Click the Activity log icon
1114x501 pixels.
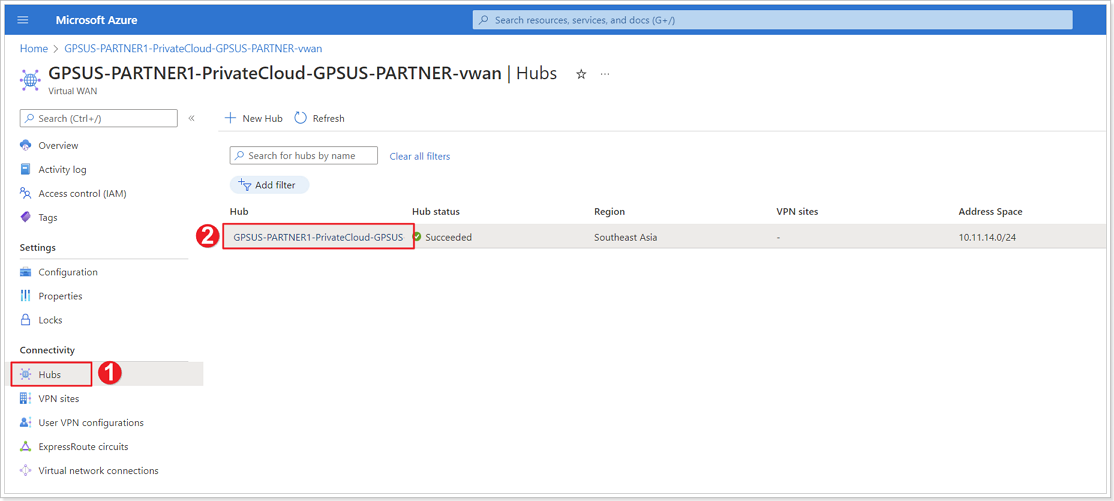(x=26, y=169)
